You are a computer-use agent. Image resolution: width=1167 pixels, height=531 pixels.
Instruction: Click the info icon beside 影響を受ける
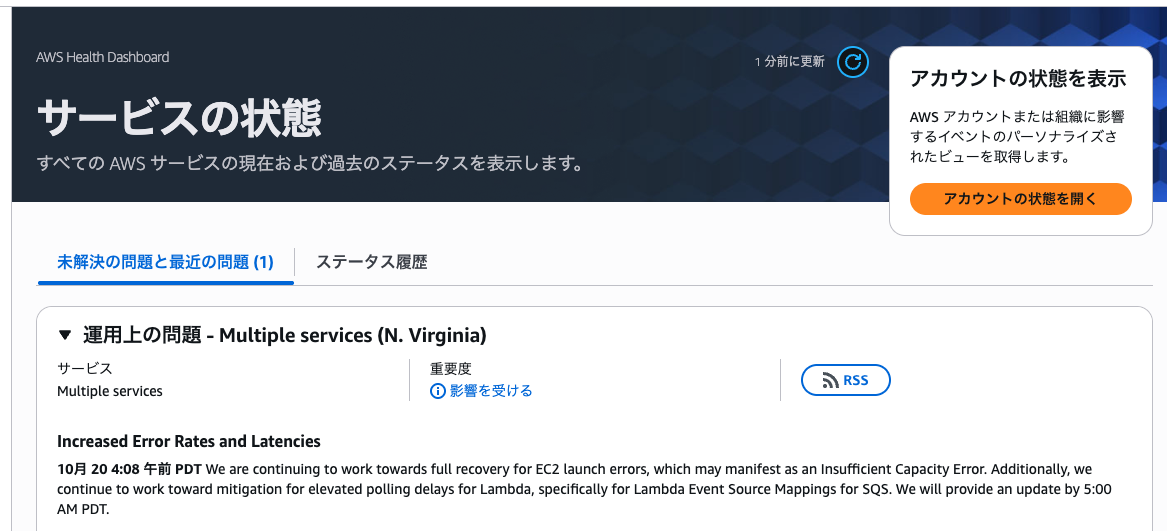[437, 391]
